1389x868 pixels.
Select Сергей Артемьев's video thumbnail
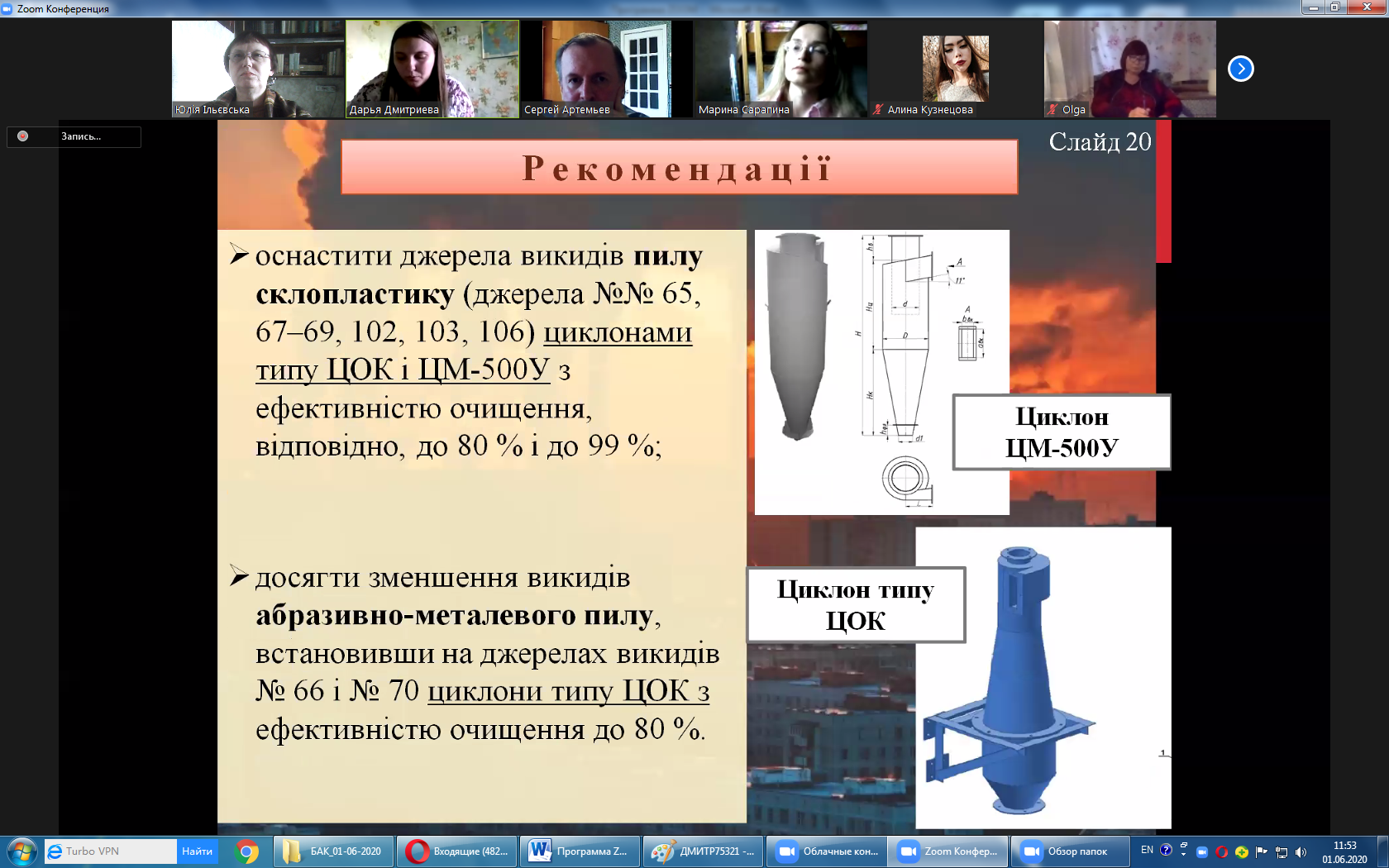tap(607, 69)
